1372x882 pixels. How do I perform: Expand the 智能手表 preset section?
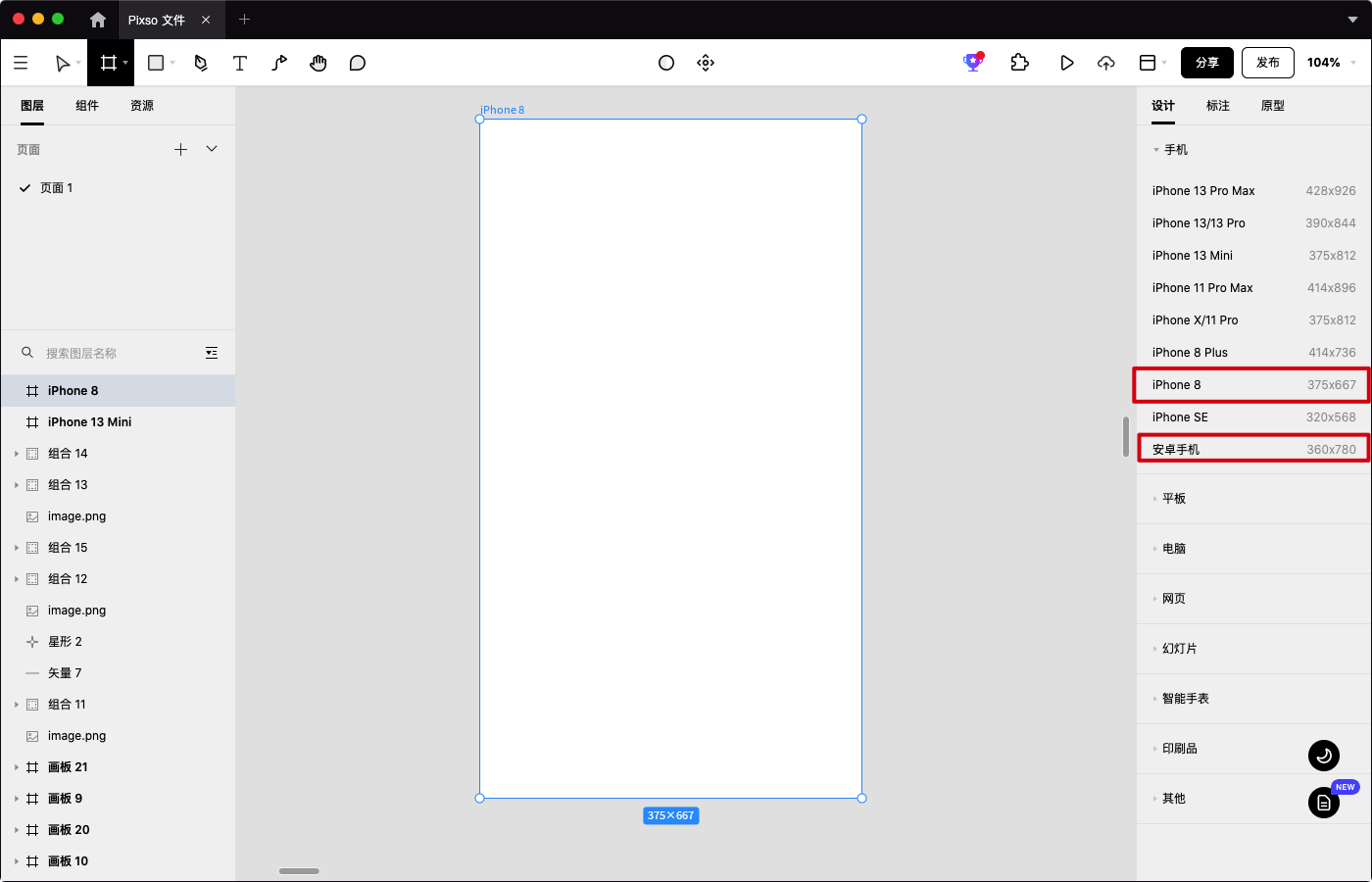pos(1155,699)
